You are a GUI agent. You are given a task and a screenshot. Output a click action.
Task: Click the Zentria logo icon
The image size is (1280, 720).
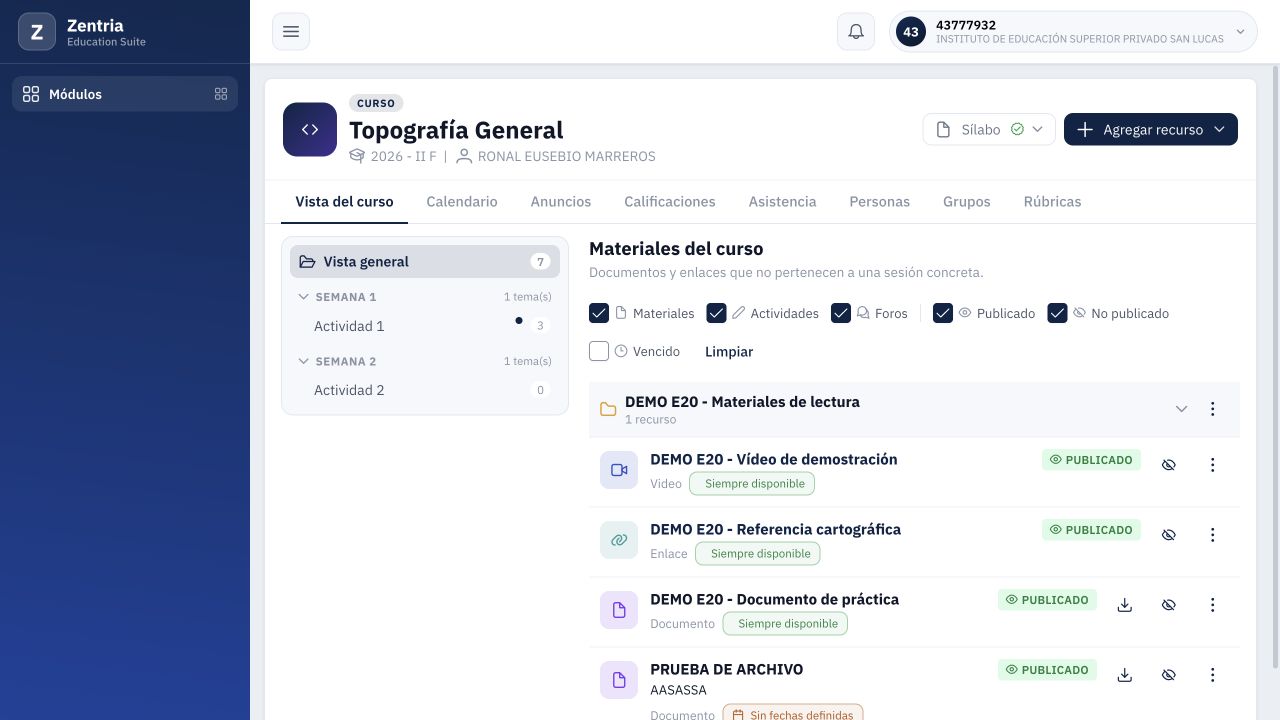coord(37,32)
